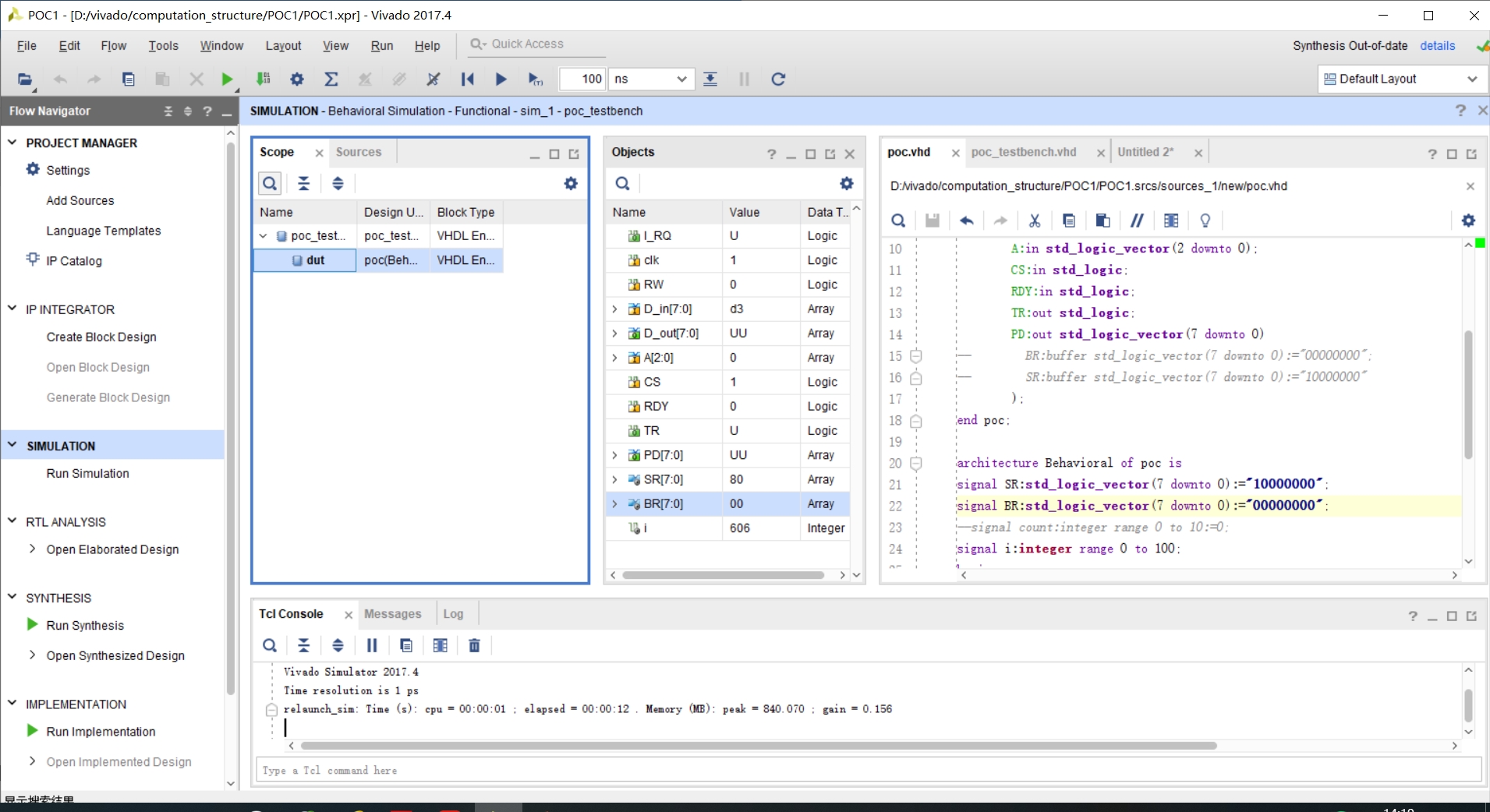Switch to Messages tab
The width and height of the screenshot is (1490, 812).
392,614
